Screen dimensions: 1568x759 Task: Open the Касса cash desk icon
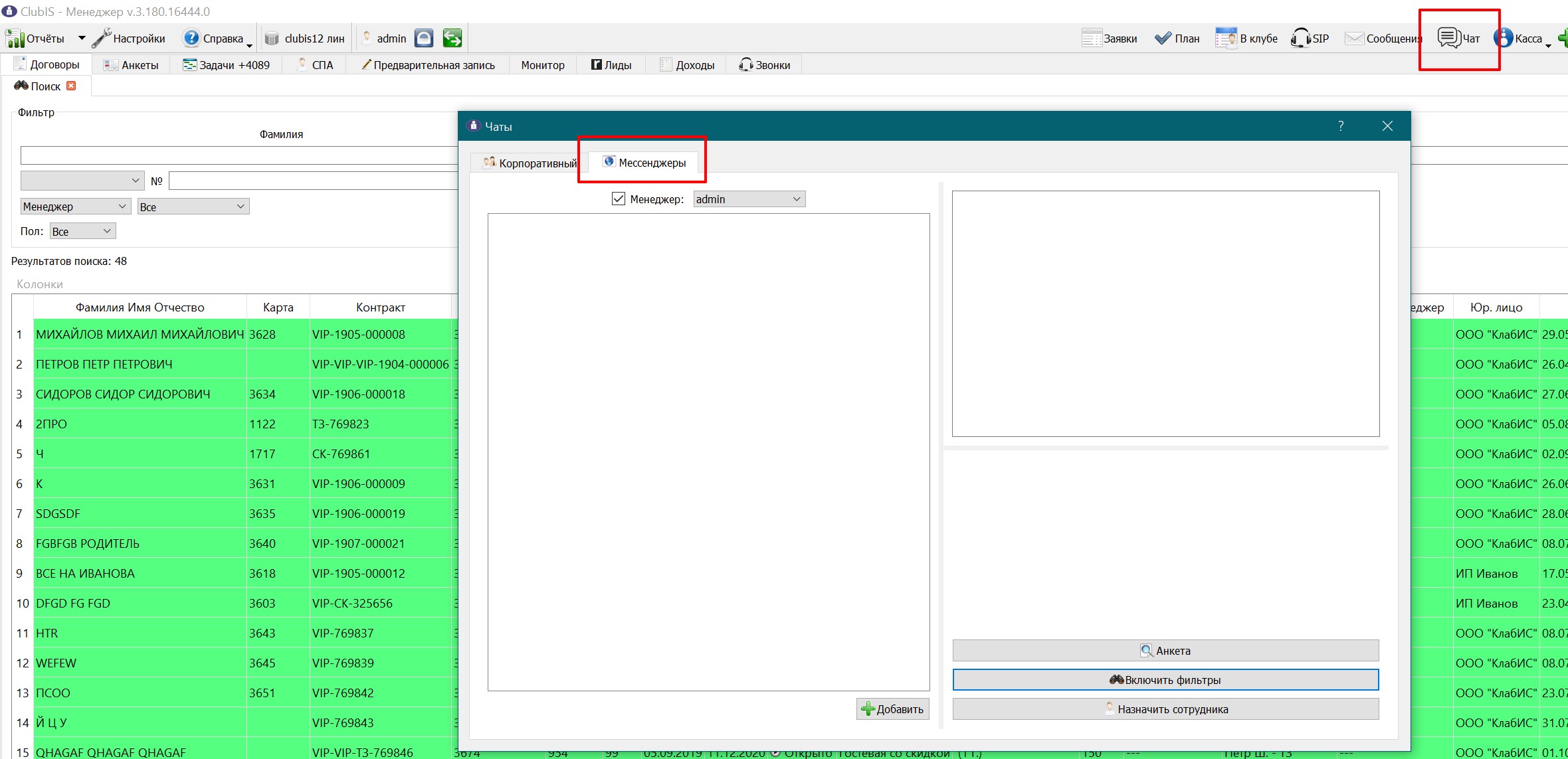pyautogui.click(x=1503, y=38)
